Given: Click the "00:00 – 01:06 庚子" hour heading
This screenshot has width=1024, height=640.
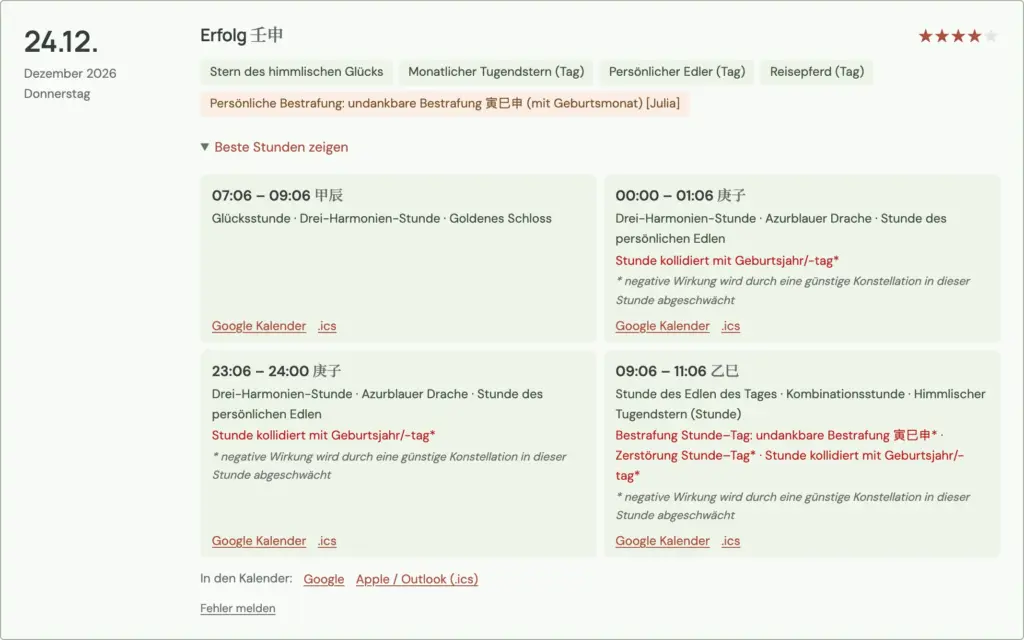Looking at the screenshot, I should [x=680, y=195].
